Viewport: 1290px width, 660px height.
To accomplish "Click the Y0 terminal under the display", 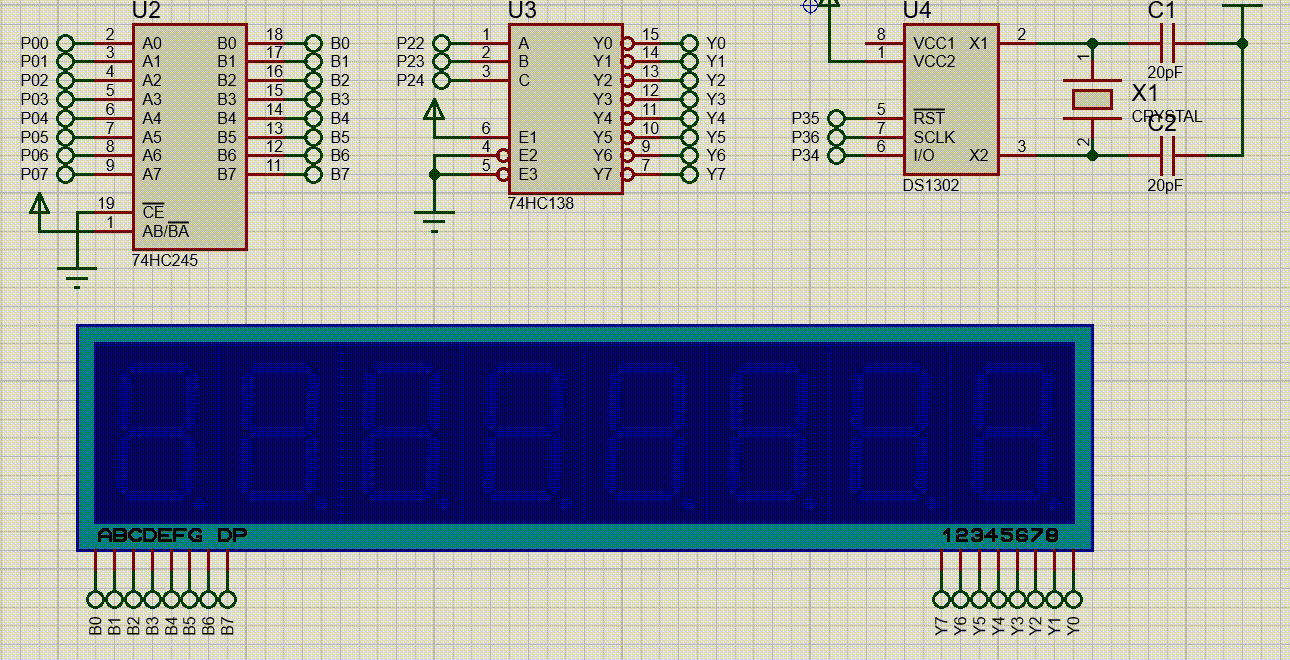I will (x=1073, y=599).
